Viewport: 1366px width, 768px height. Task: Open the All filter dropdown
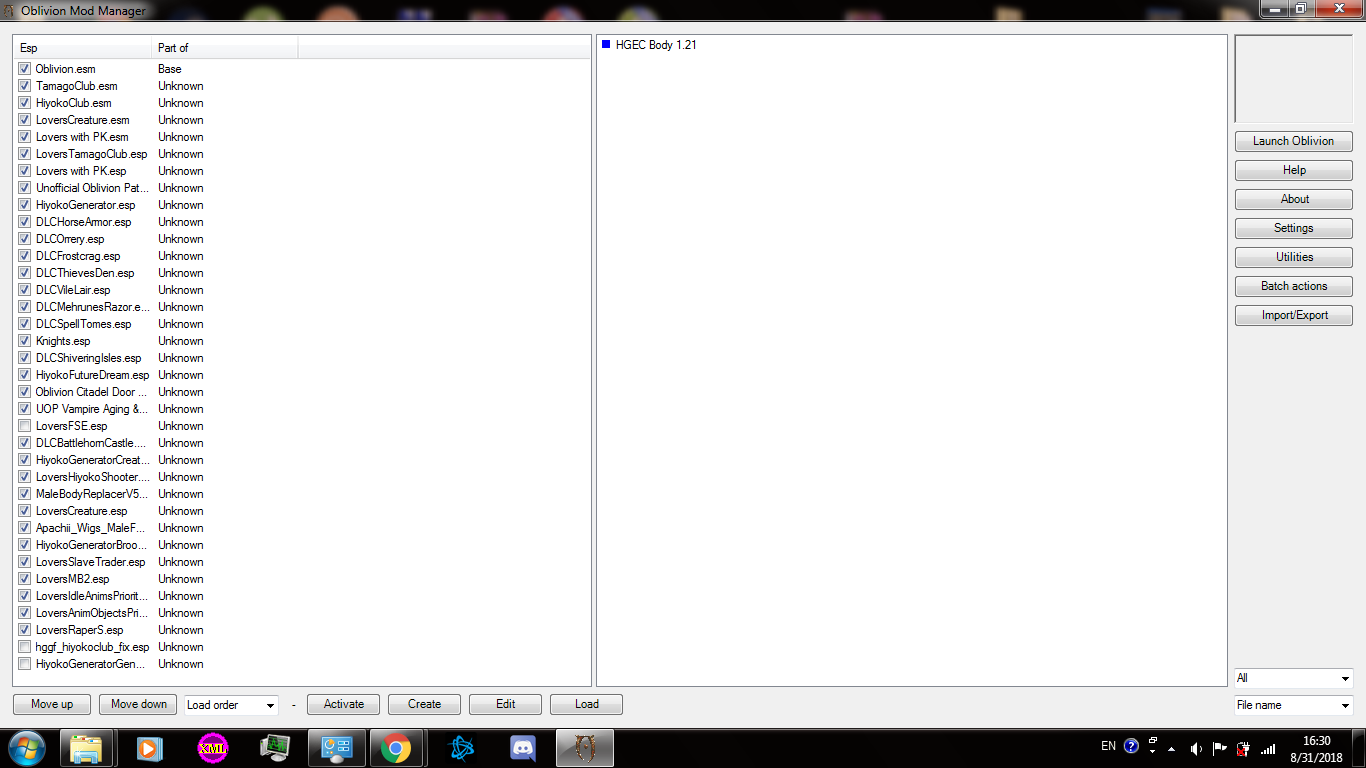(x=1294, y=678)
